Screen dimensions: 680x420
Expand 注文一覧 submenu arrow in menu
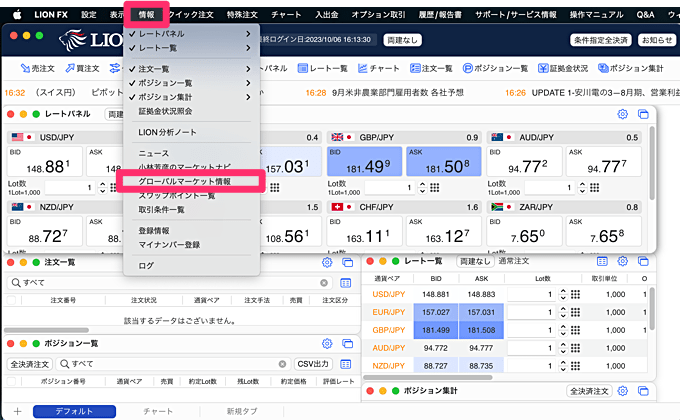(x=248, y=69)
